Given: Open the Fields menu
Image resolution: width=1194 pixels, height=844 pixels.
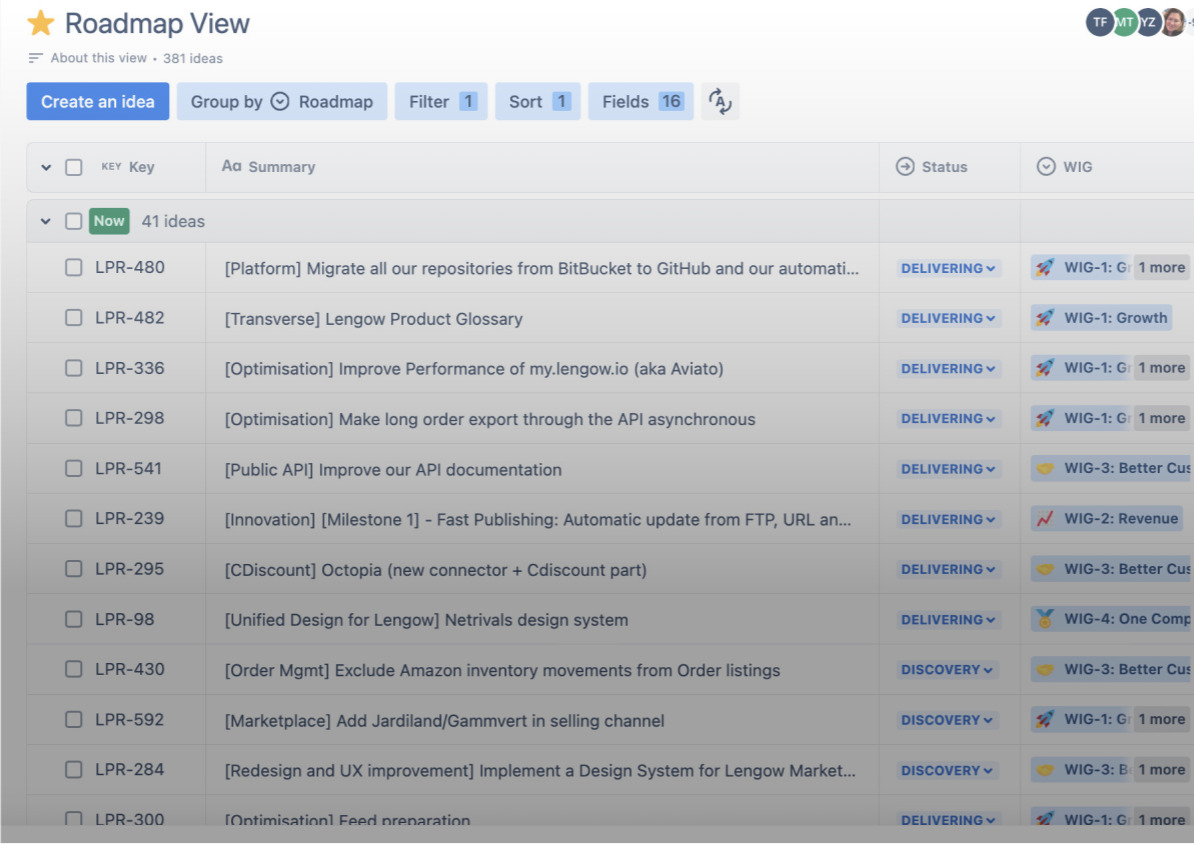Looking at the screenshot, I should (641, 101).
